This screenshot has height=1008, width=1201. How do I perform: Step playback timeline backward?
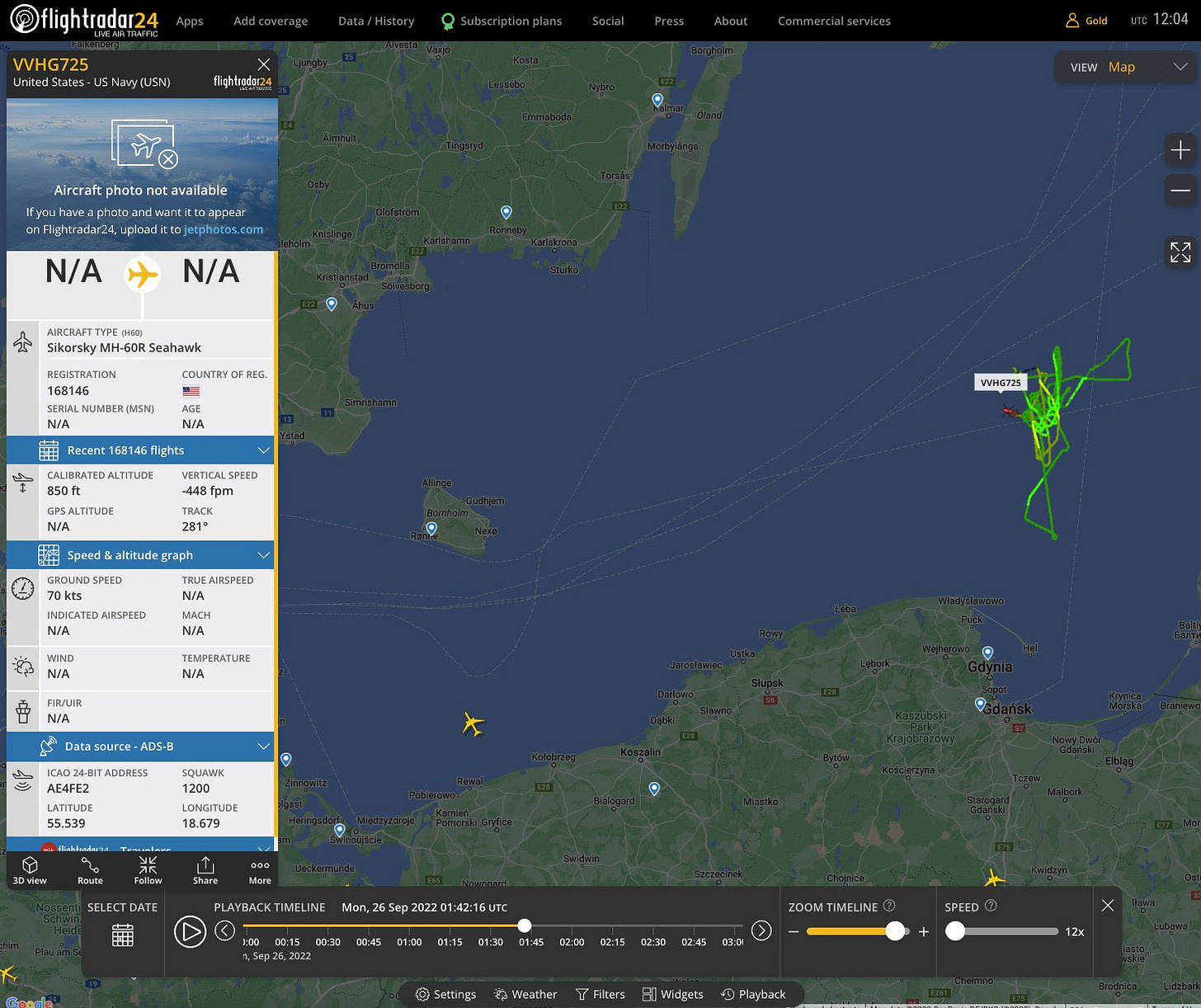224,931
